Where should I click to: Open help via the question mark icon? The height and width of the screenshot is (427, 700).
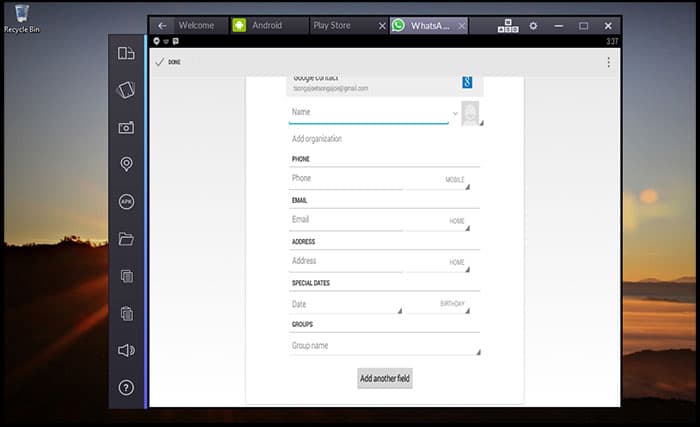point(126,387)
